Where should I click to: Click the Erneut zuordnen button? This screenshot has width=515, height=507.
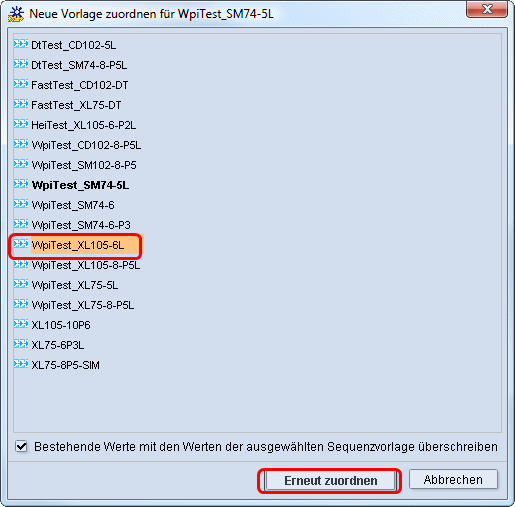point(330,480)
